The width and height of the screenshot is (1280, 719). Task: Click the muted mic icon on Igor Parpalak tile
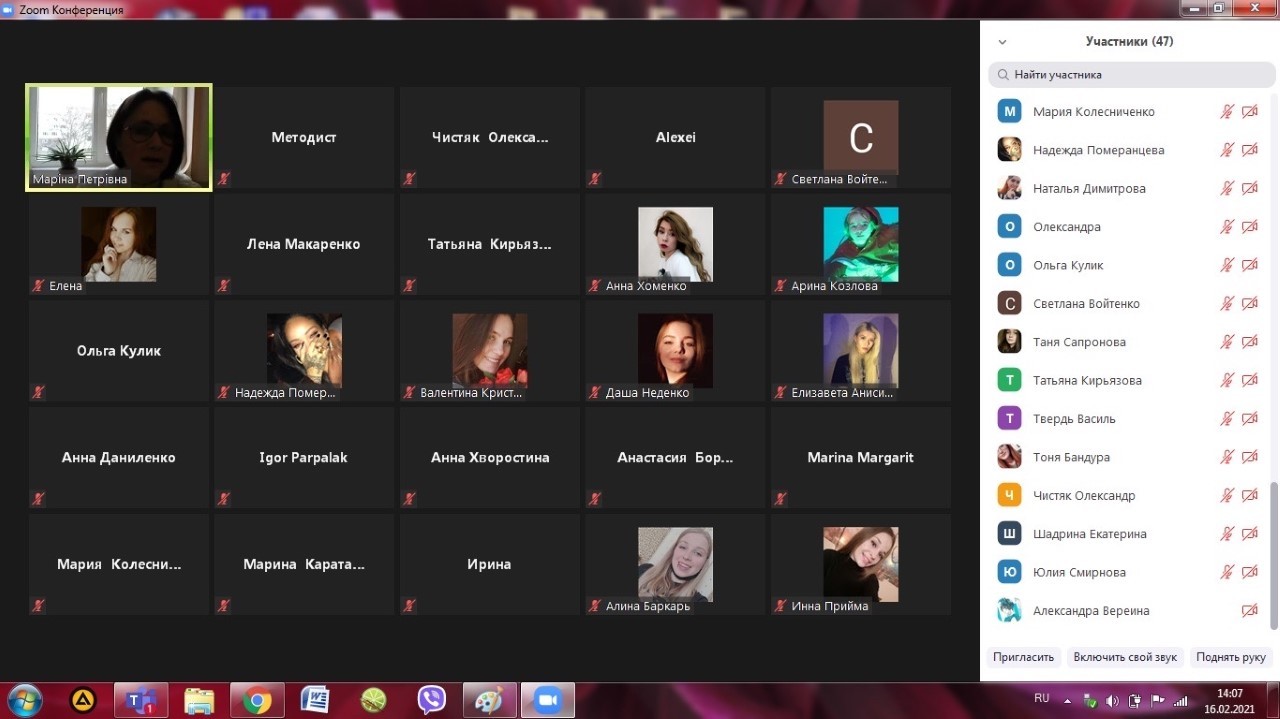(224, 499)
